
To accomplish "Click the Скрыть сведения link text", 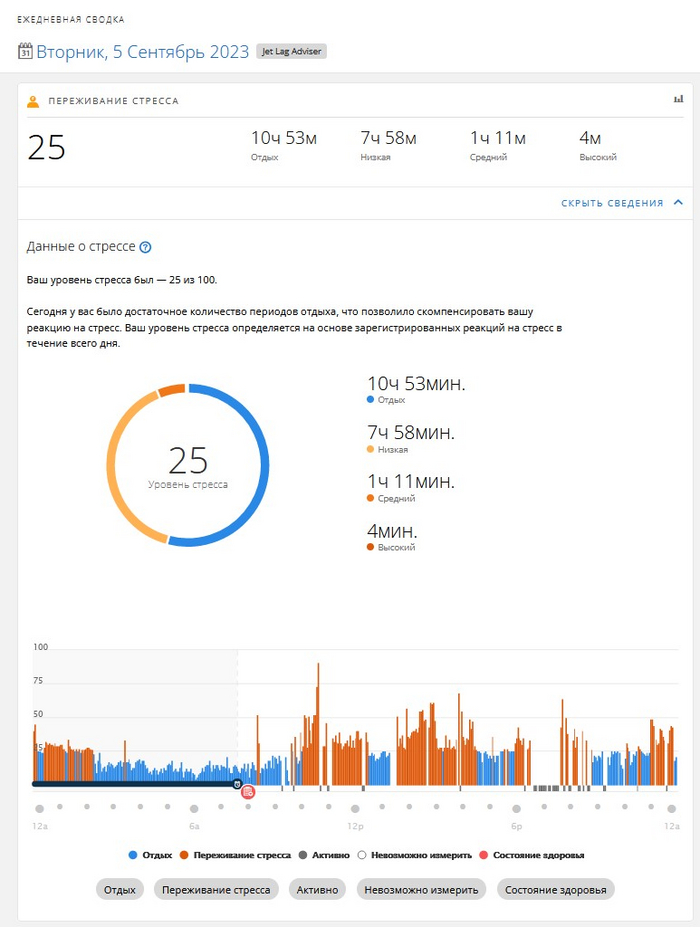I will click(611, 203).
